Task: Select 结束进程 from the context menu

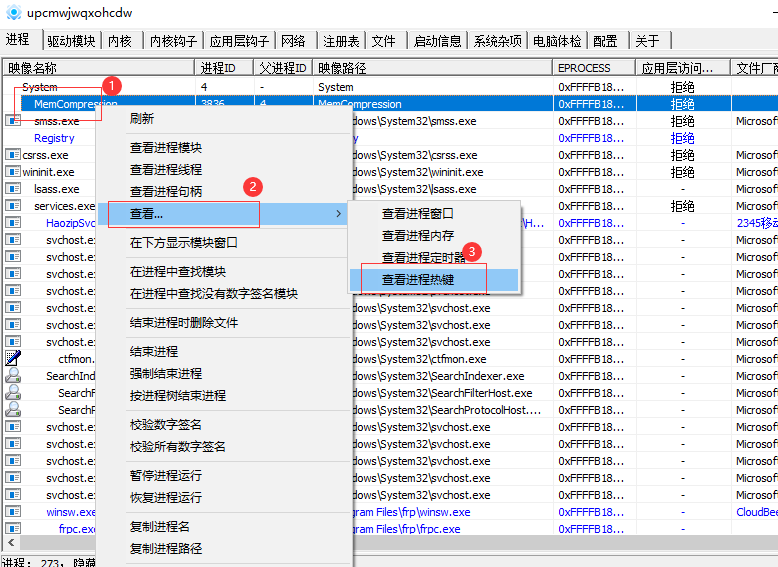Action: [x=154, y=352]
